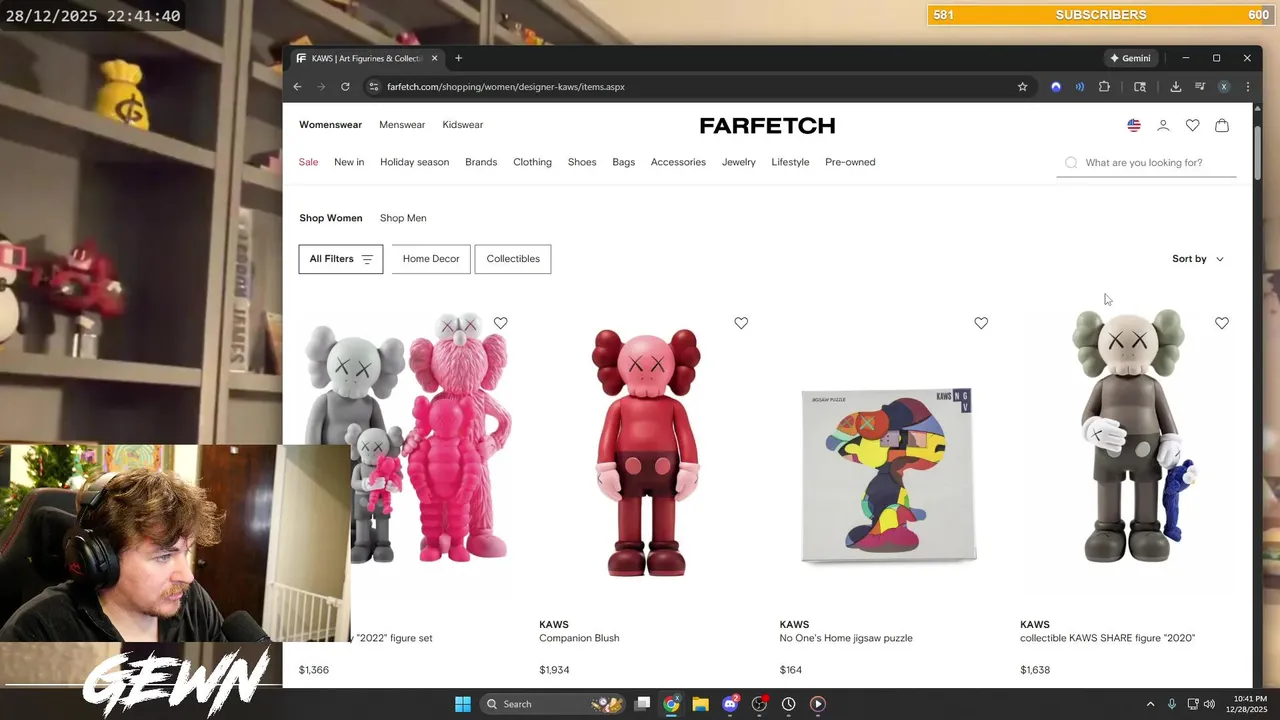Show hidden system tray icons
Screen dimensions: 1280x720
(x=1150, y=704)
